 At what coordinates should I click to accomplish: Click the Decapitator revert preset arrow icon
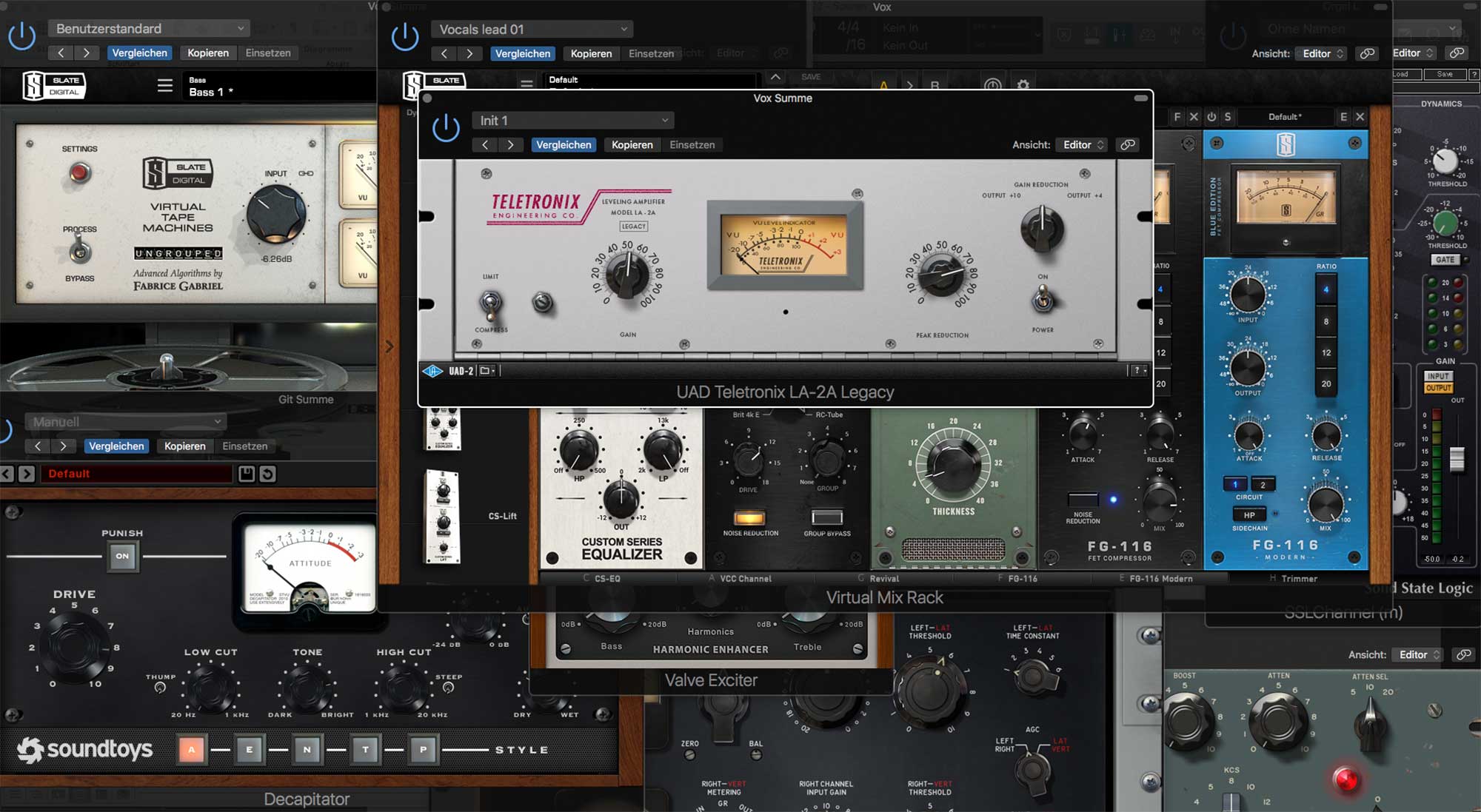point(268,474)
